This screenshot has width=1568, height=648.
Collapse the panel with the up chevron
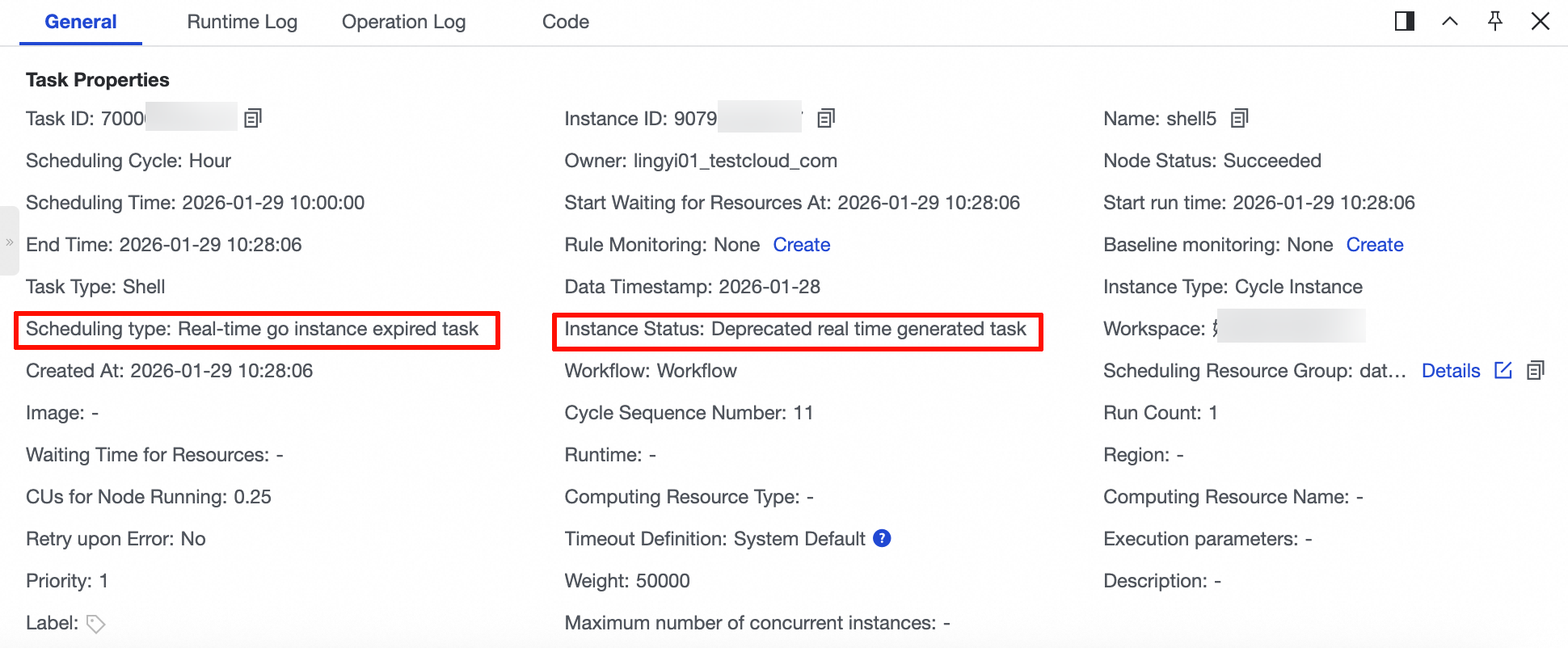pos(1450,21)
